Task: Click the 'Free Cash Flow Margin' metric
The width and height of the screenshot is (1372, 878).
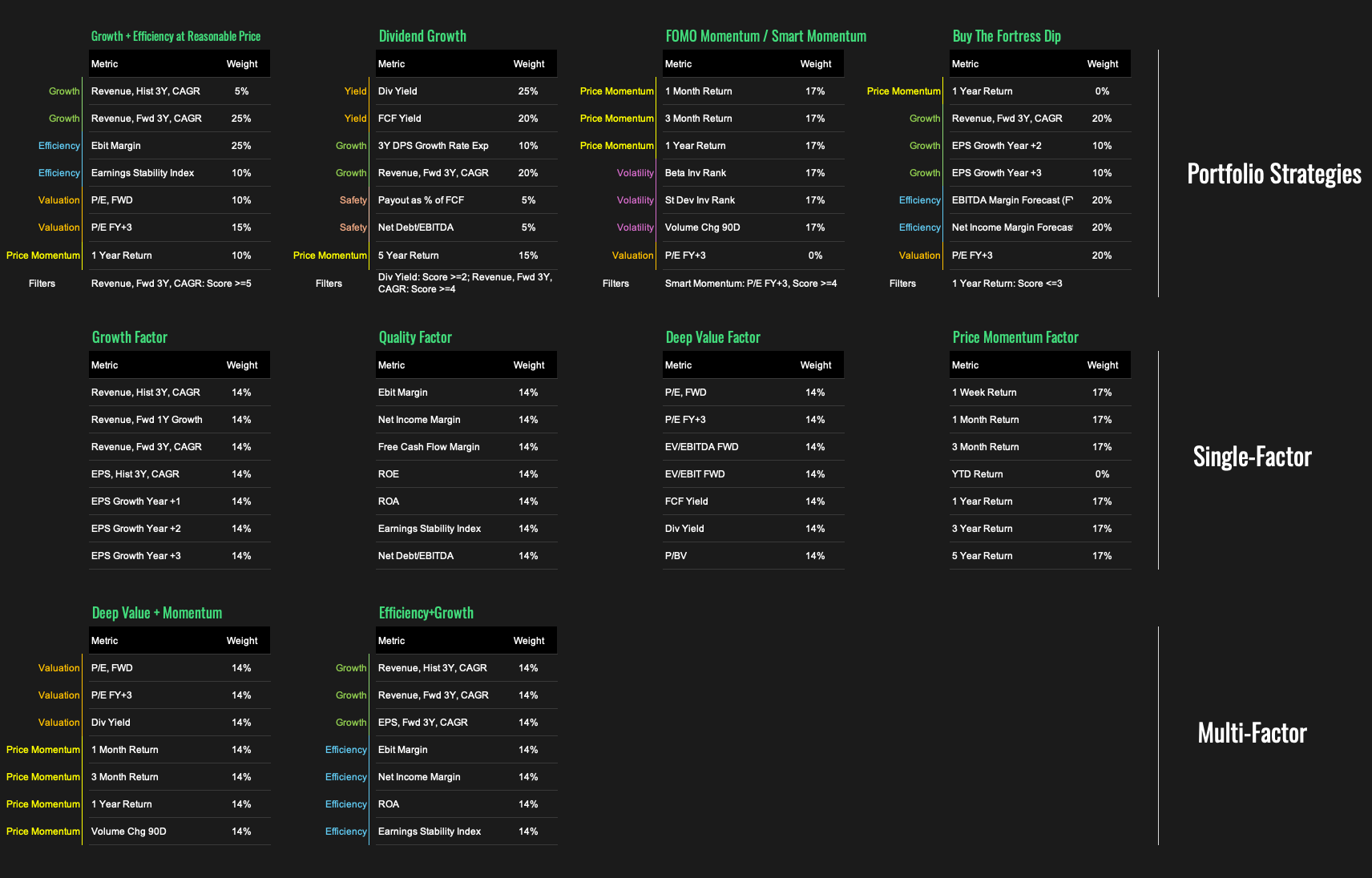Action: [x=429, y=447]
